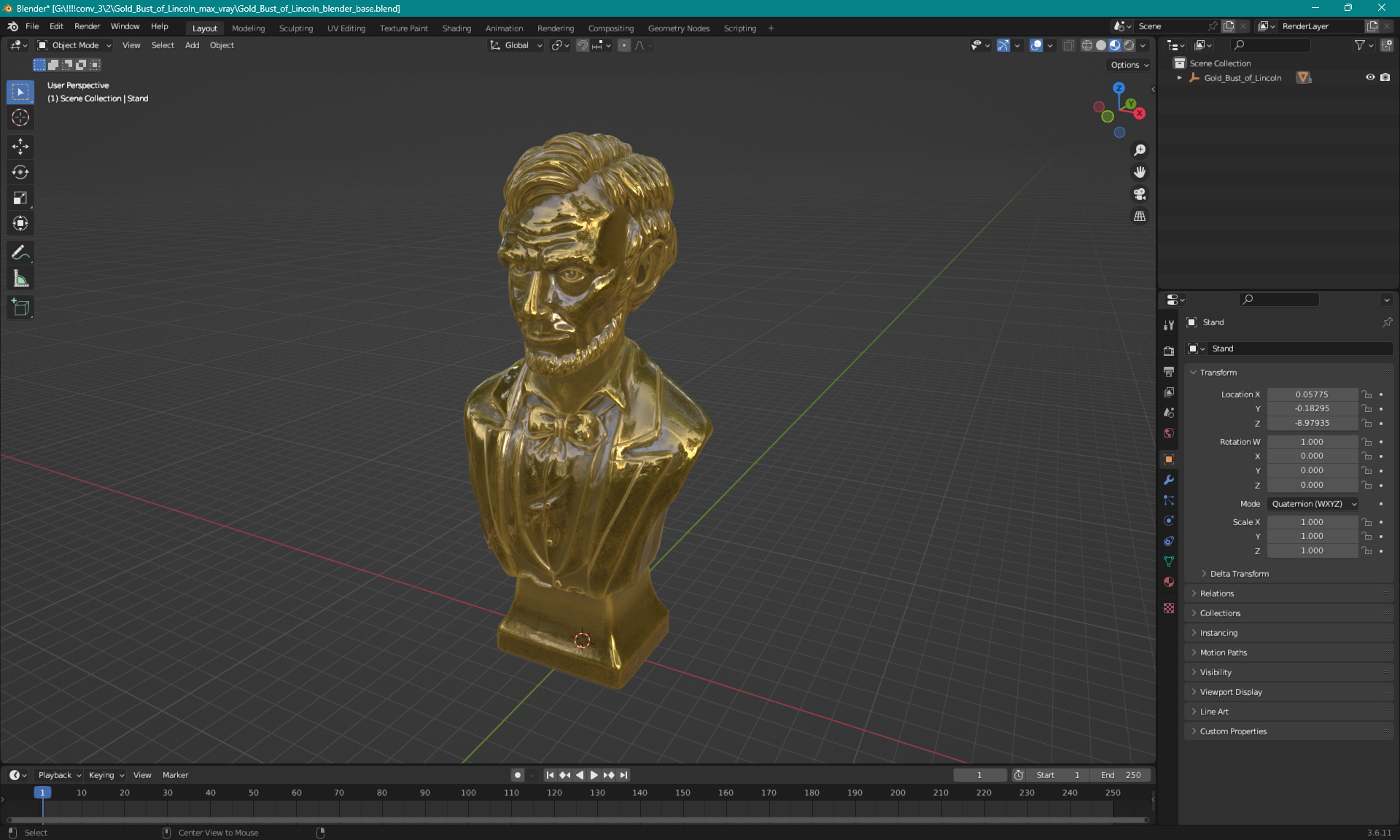Toggle camera view icon

(x=1140, y=194)
